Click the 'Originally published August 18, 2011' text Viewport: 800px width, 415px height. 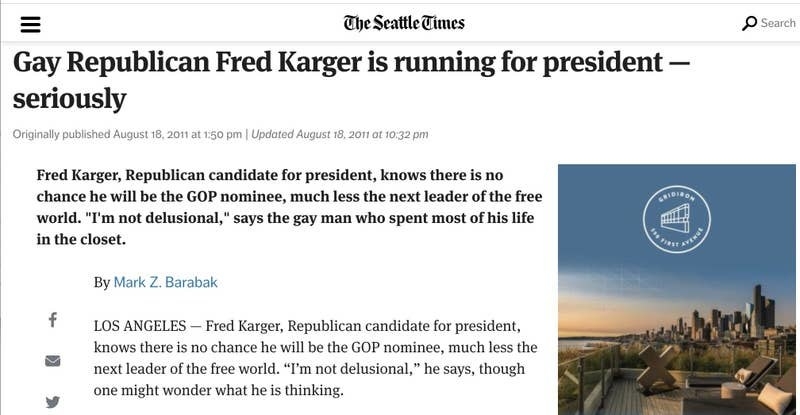coord(127,134)
